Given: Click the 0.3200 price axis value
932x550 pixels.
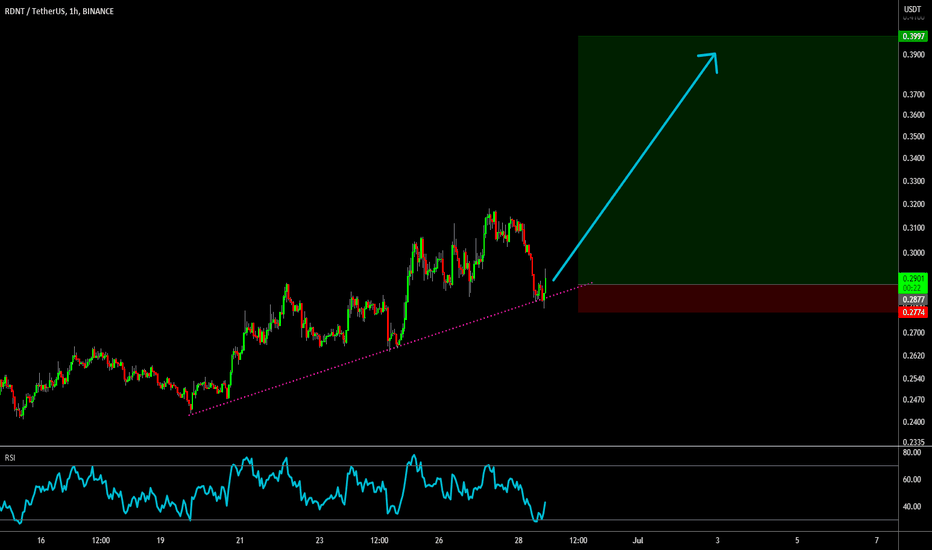Looking at the screenshot, I should coord(914,204).
